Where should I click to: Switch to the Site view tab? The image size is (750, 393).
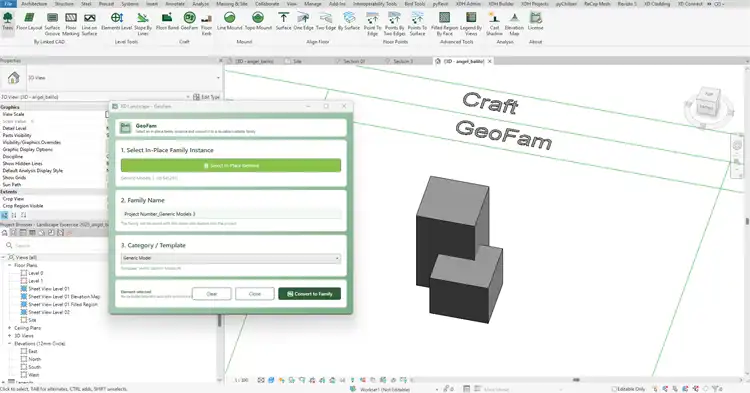[297, 61]
